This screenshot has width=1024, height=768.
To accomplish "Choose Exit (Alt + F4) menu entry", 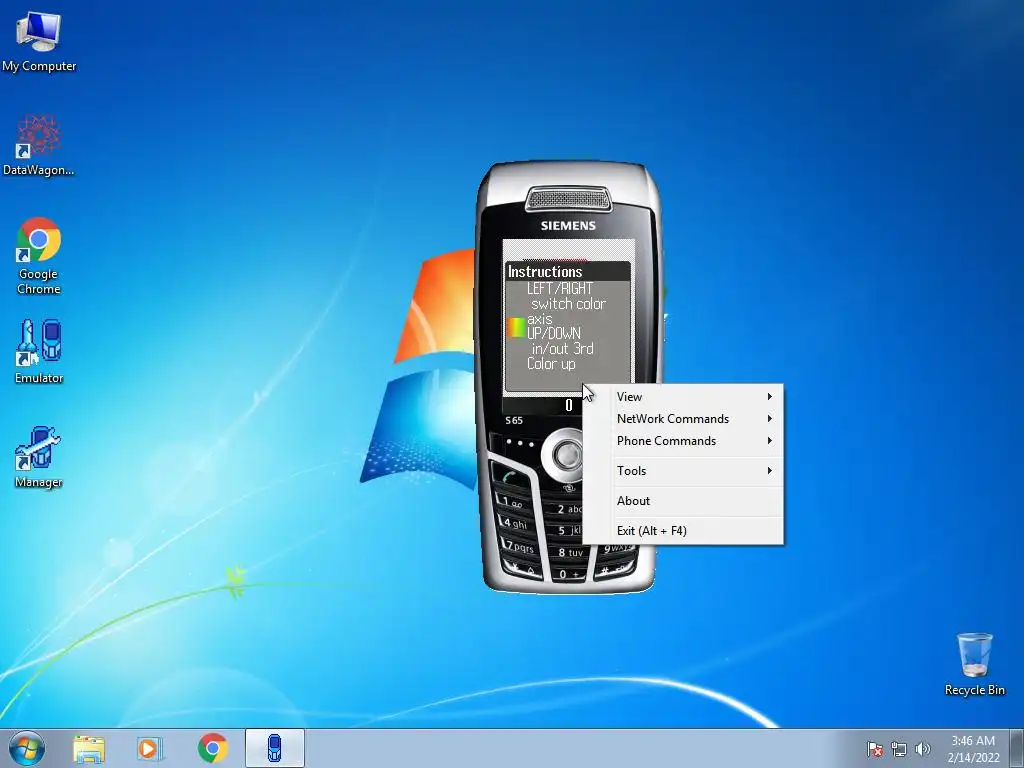I will tap(683, 531).
